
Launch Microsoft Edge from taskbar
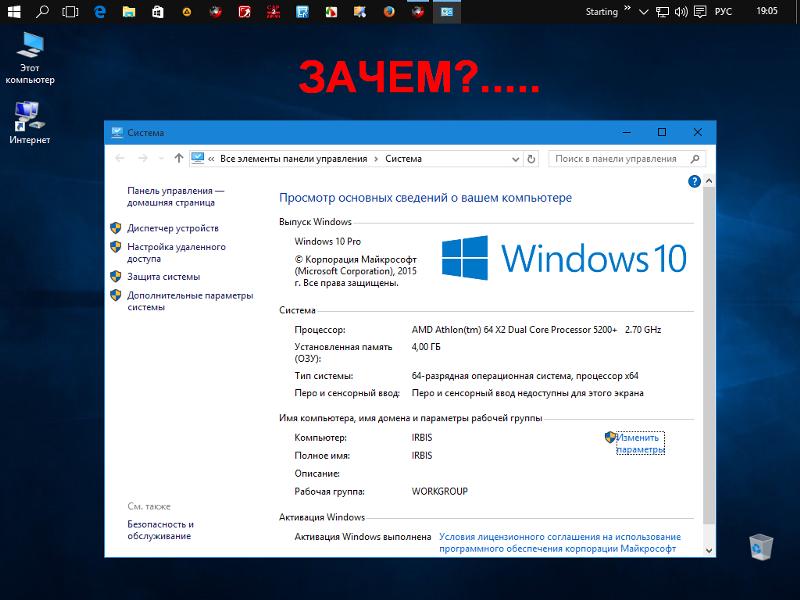(x=99, y=11)
